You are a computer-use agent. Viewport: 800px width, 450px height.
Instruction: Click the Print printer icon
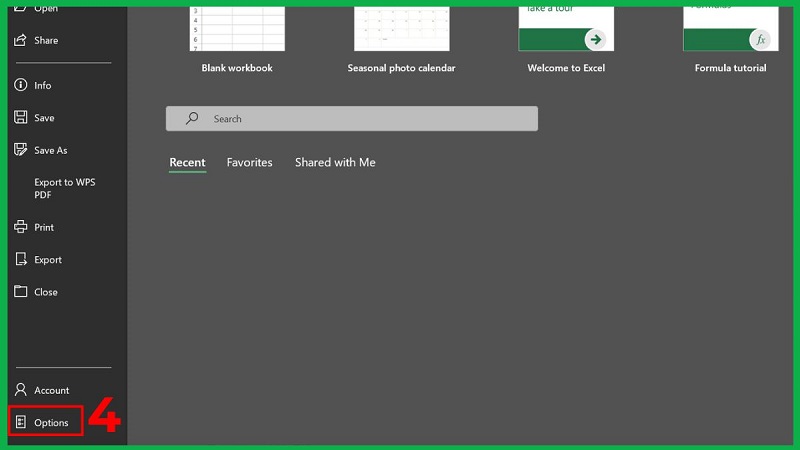[21, 227]
